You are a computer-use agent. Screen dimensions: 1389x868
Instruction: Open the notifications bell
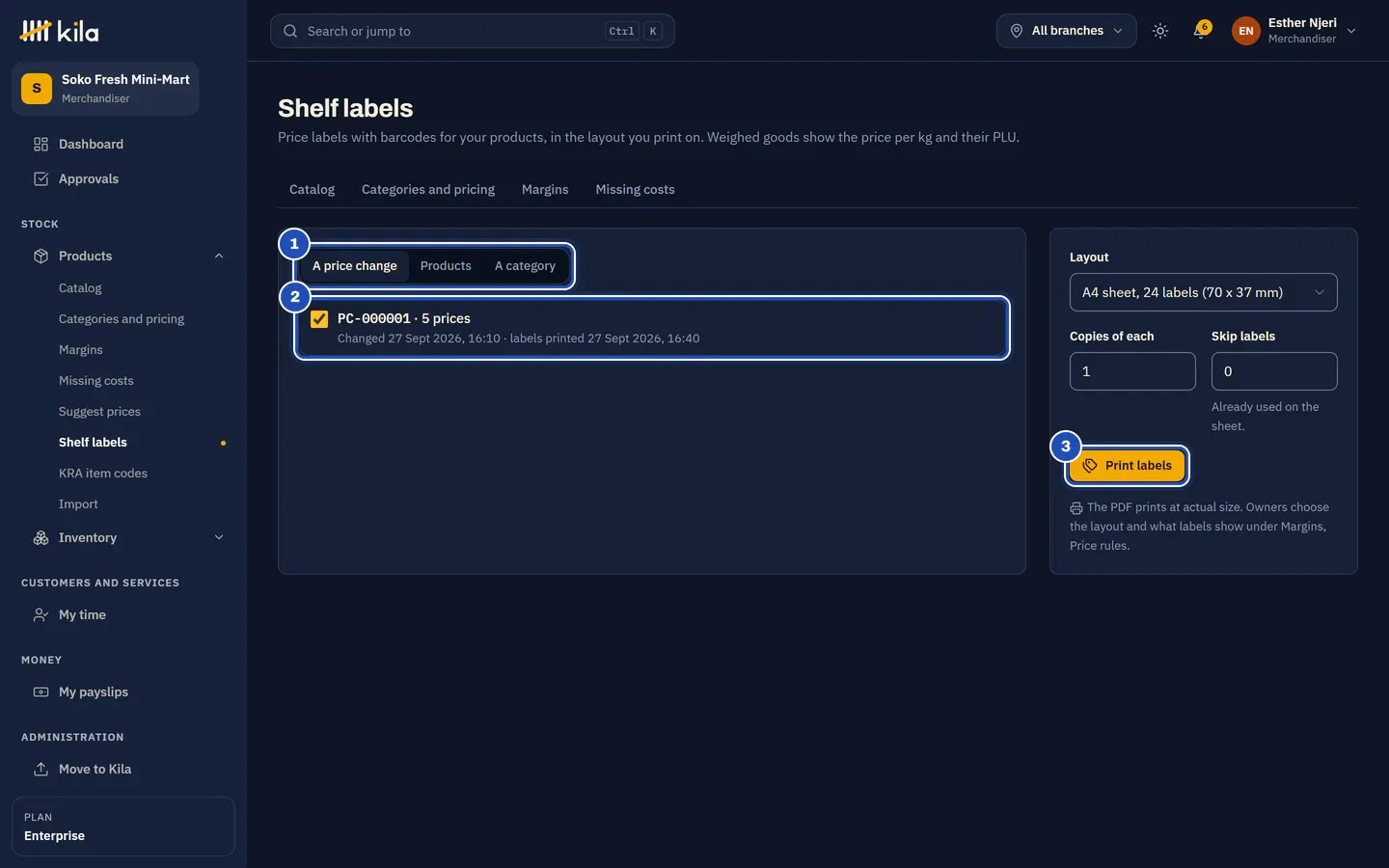1200,31
